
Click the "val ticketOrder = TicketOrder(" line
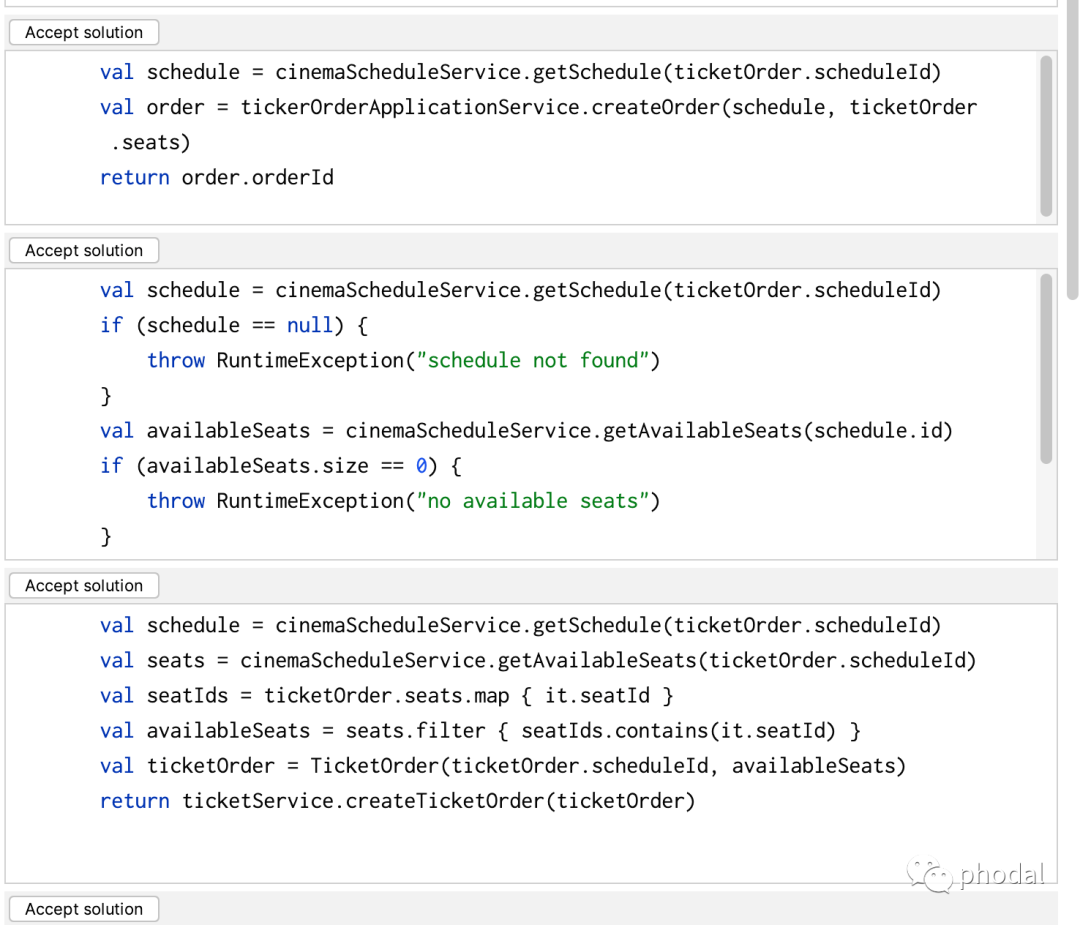click(x=503, y=766)
